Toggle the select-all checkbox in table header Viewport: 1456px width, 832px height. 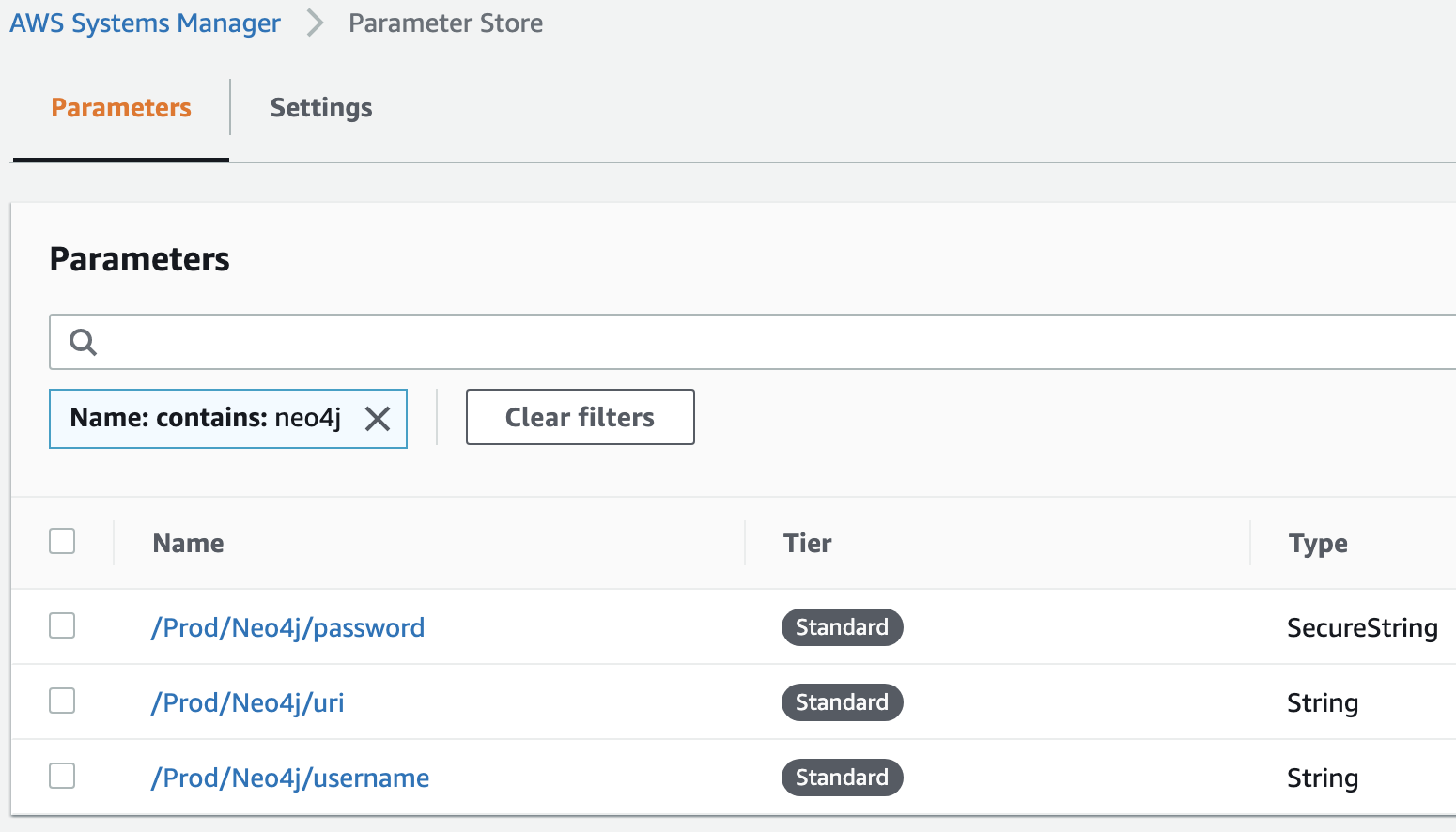point(62,541)
